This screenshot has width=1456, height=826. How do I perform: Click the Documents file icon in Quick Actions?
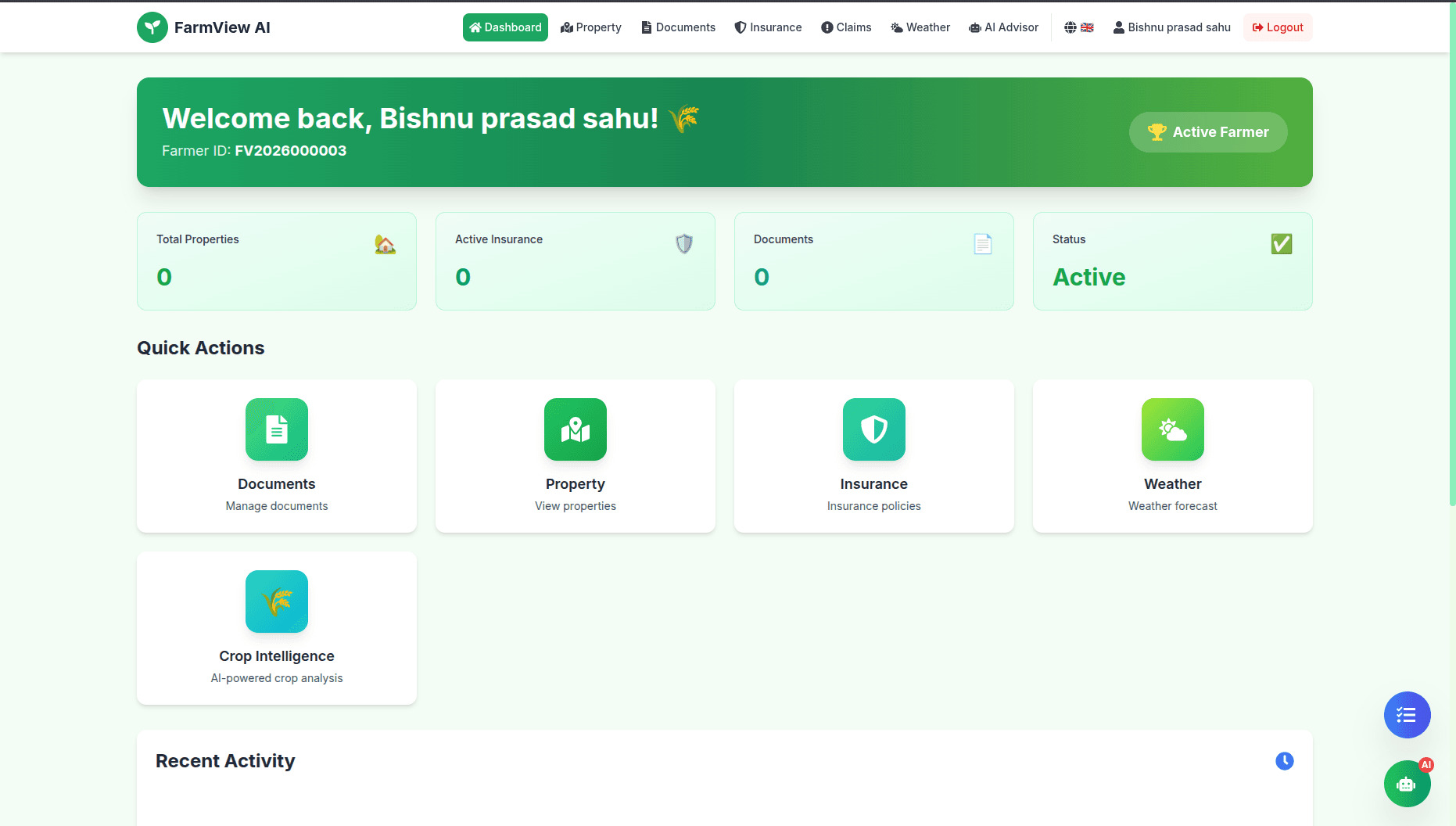coord(276,429)
